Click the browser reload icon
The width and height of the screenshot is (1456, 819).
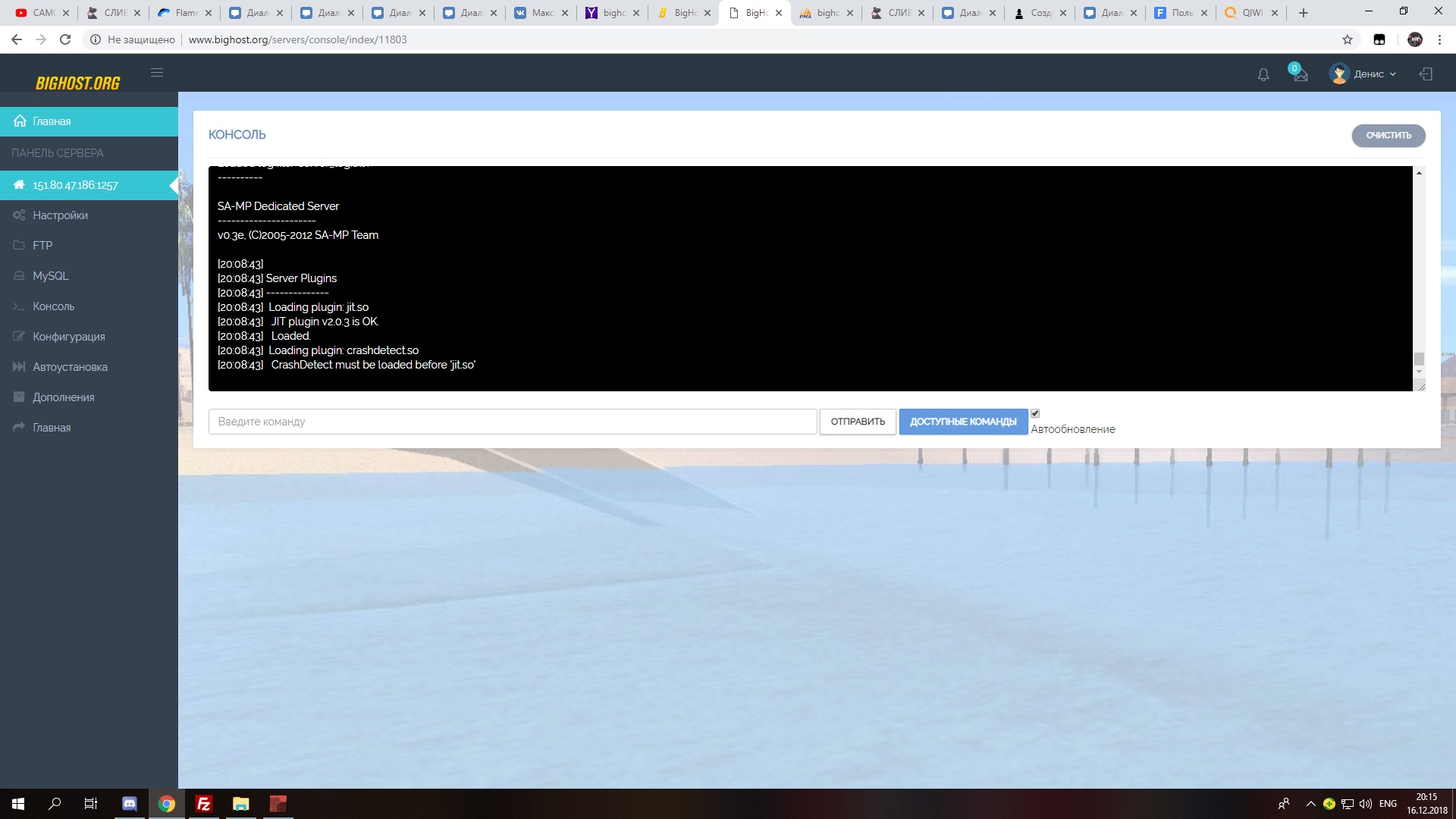point(65,39)
